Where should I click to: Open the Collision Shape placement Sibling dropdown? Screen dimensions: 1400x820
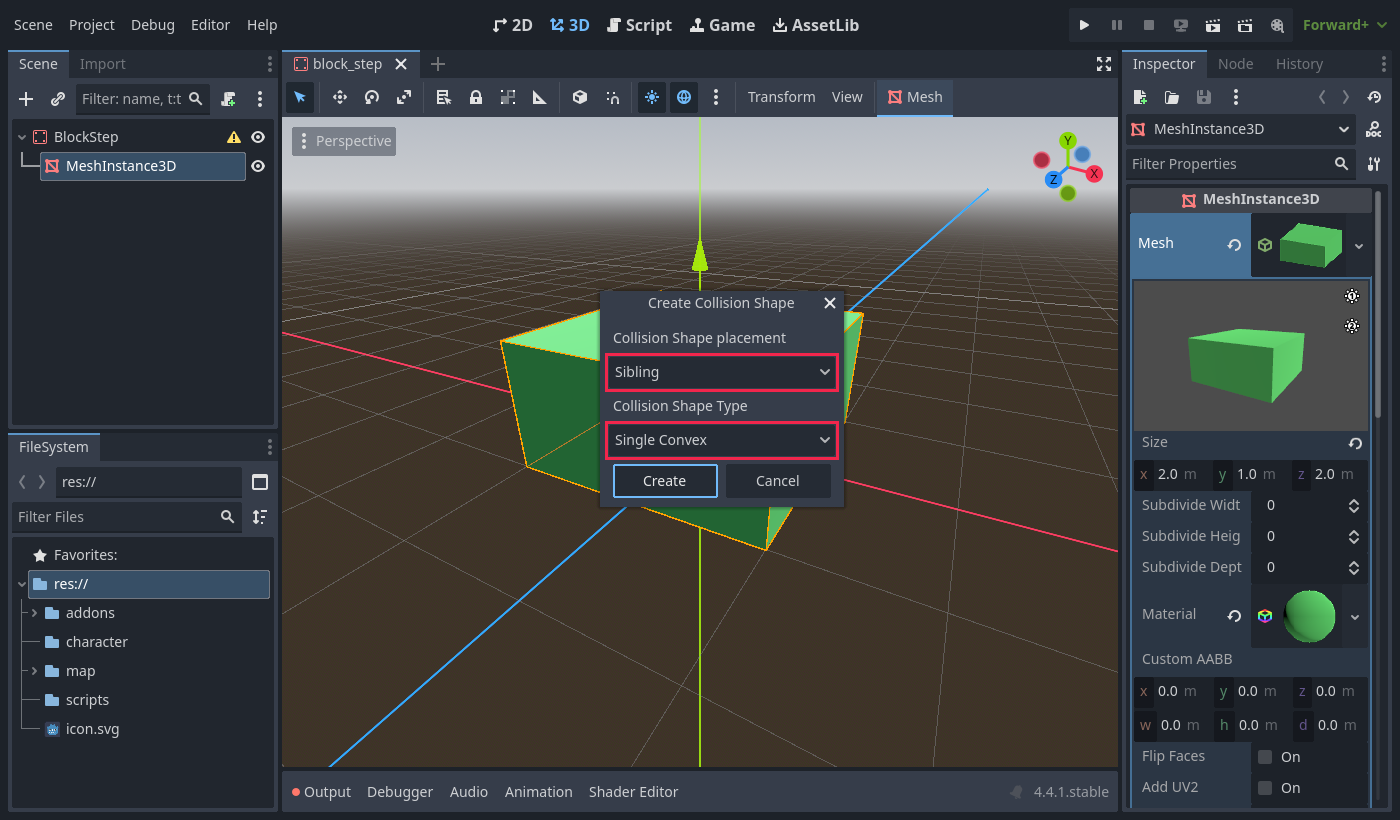[x=722, y=372]
